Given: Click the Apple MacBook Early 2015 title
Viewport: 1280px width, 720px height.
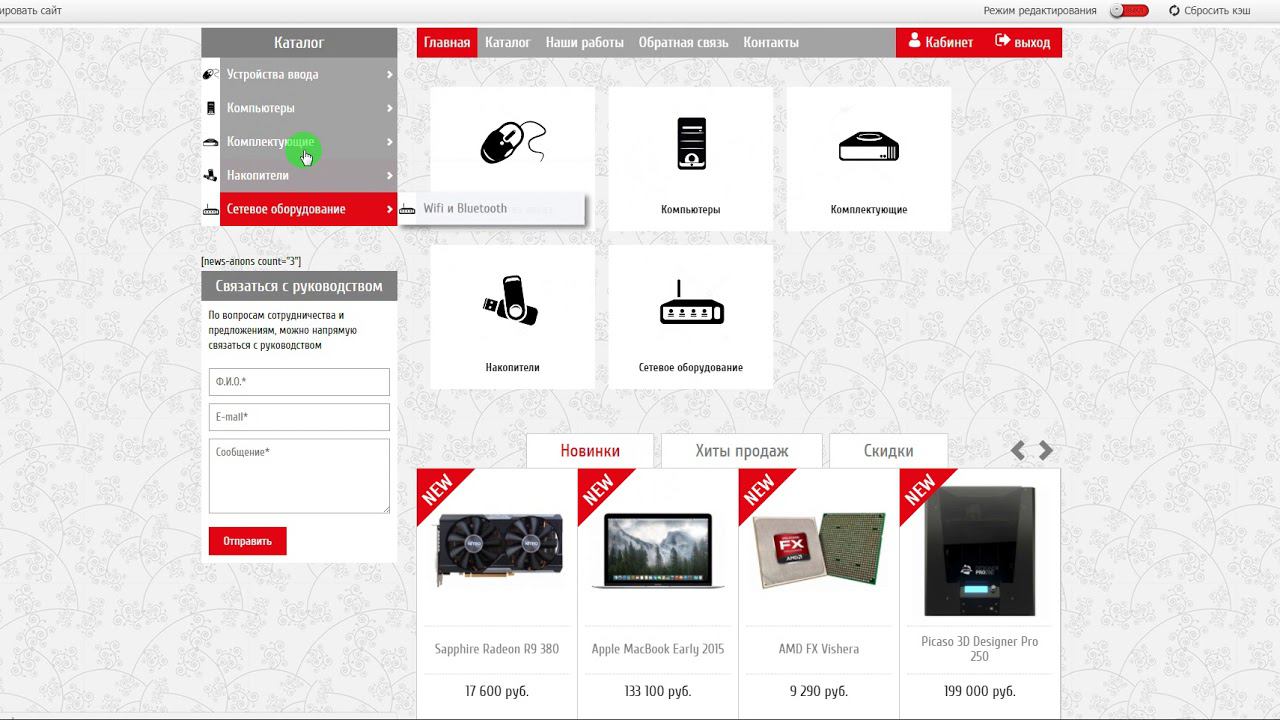Looking at the screenshot, I should click(x=658, y=649).
